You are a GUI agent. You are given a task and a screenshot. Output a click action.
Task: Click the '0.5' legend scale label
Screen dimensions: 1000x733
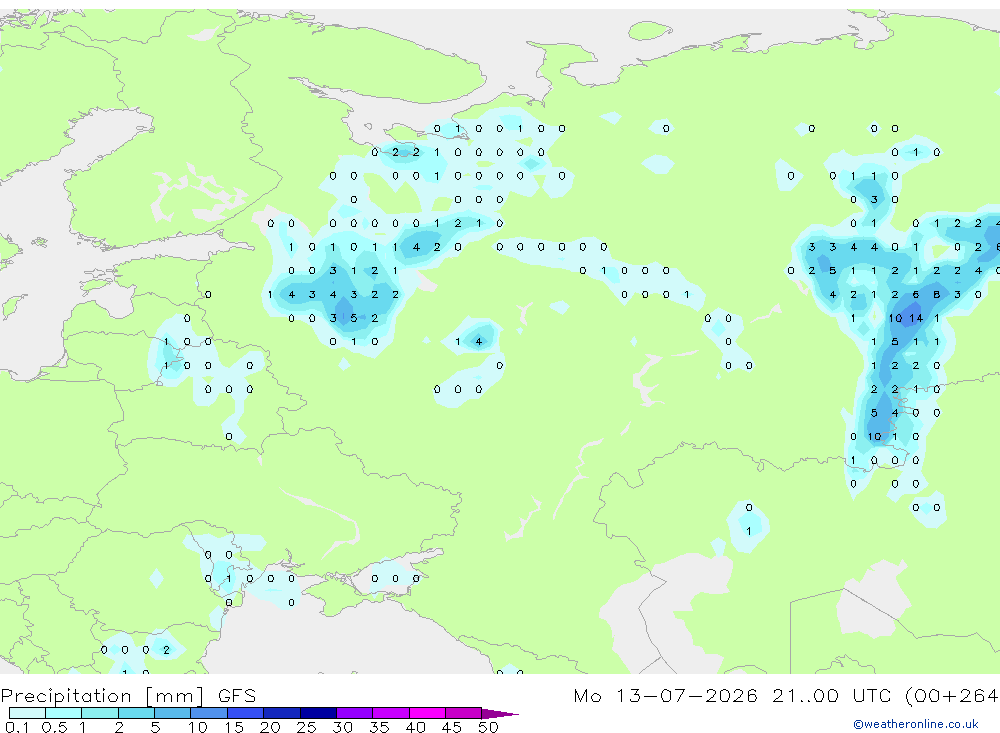click(54, 727)
